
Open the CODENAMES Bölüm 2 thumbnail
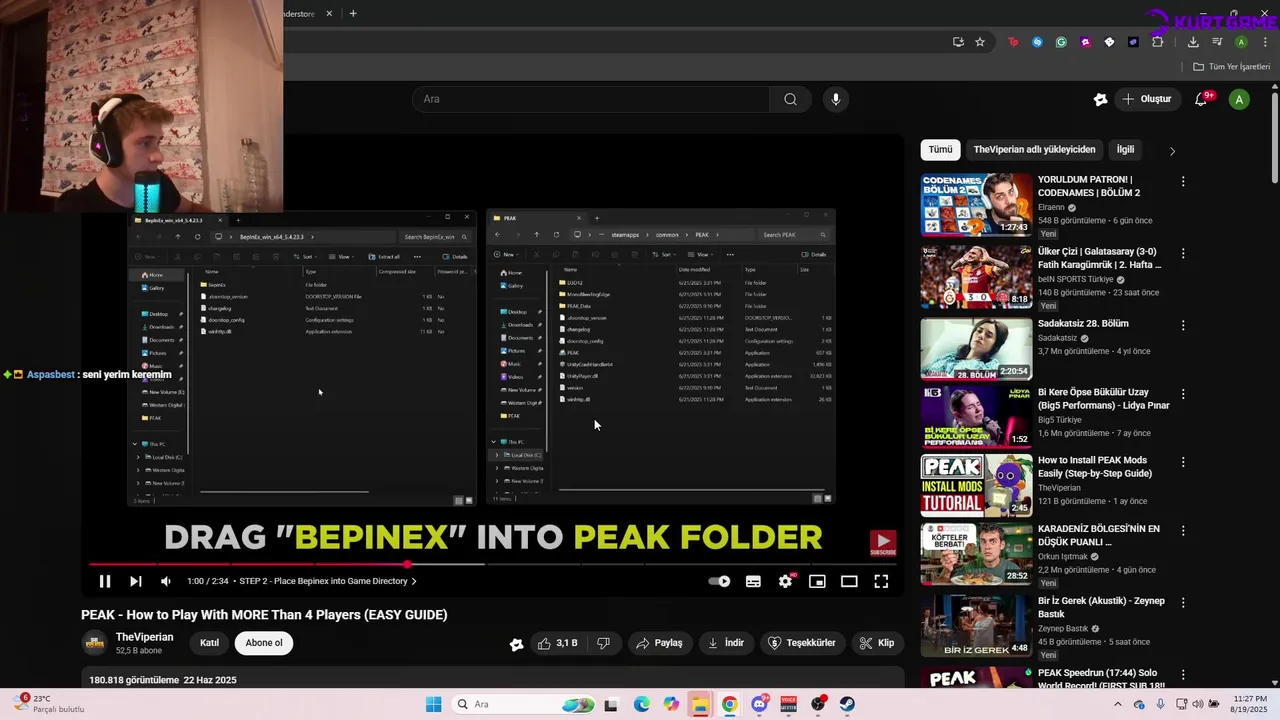[x=976, y=205]
